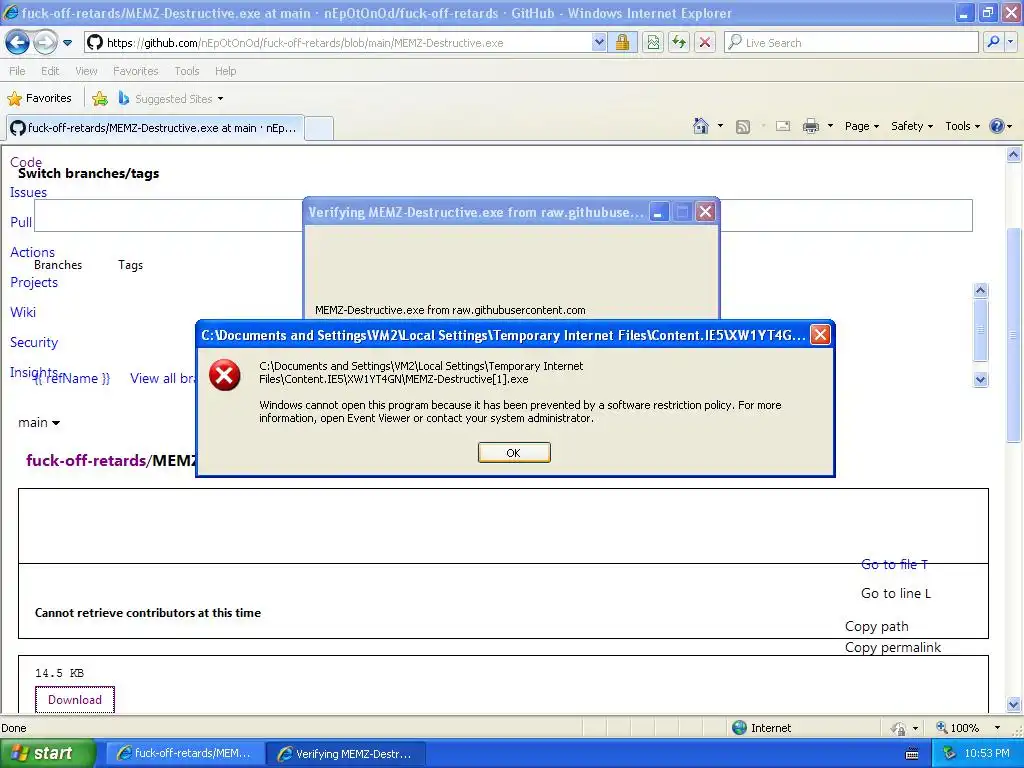Select the Tags tab
Image resolution: width=1024 pixels, height=768 pixels.
click(131, 264)
